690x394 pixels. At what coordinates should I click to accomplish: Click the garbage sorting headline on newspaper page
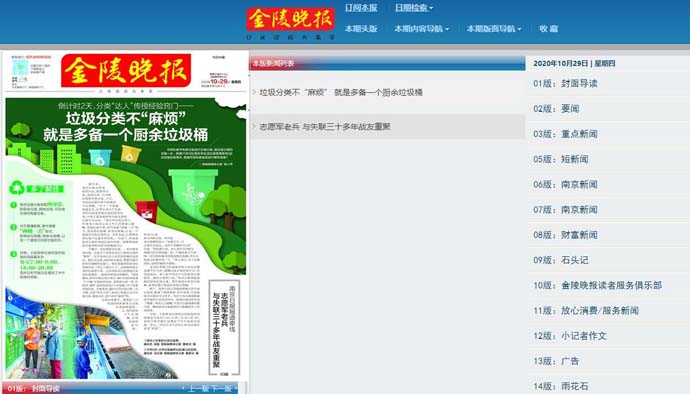pos(125,126)
